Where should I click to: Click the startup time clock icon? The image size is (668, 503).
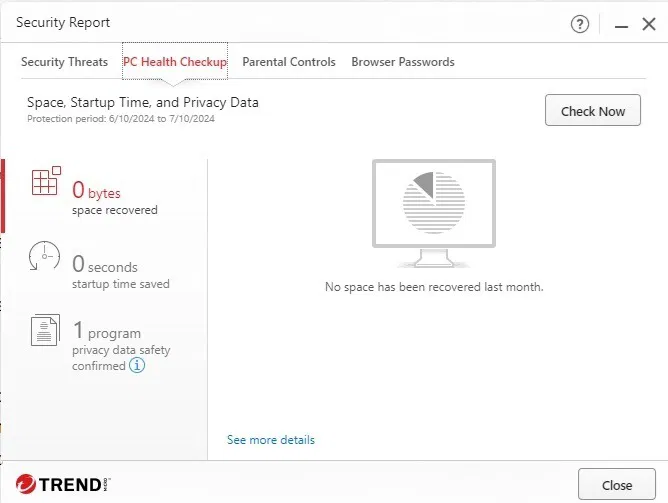coord(44,256)
